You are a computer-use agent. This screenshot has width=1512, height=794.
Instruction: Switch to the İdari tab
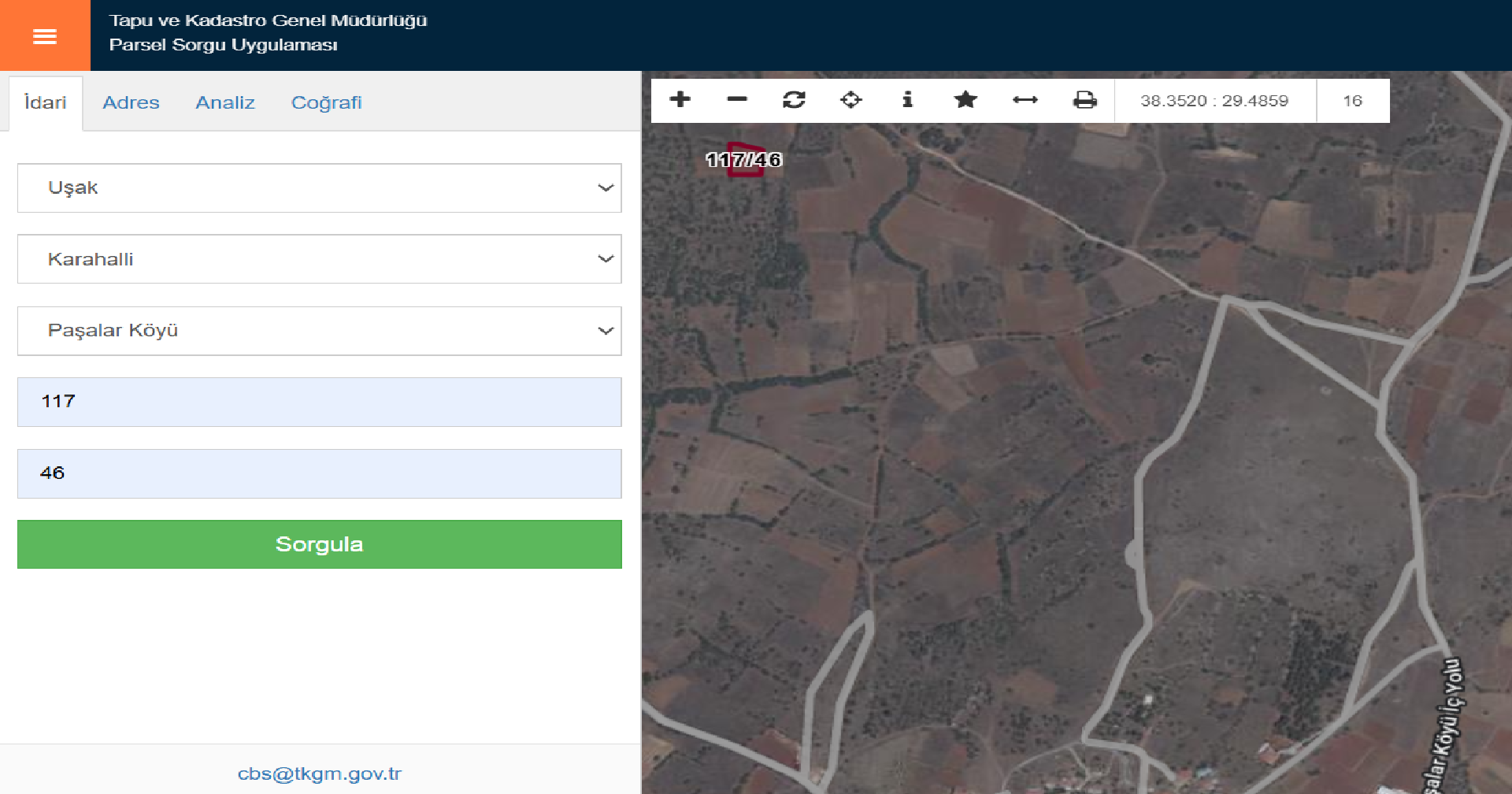[46, 102]
